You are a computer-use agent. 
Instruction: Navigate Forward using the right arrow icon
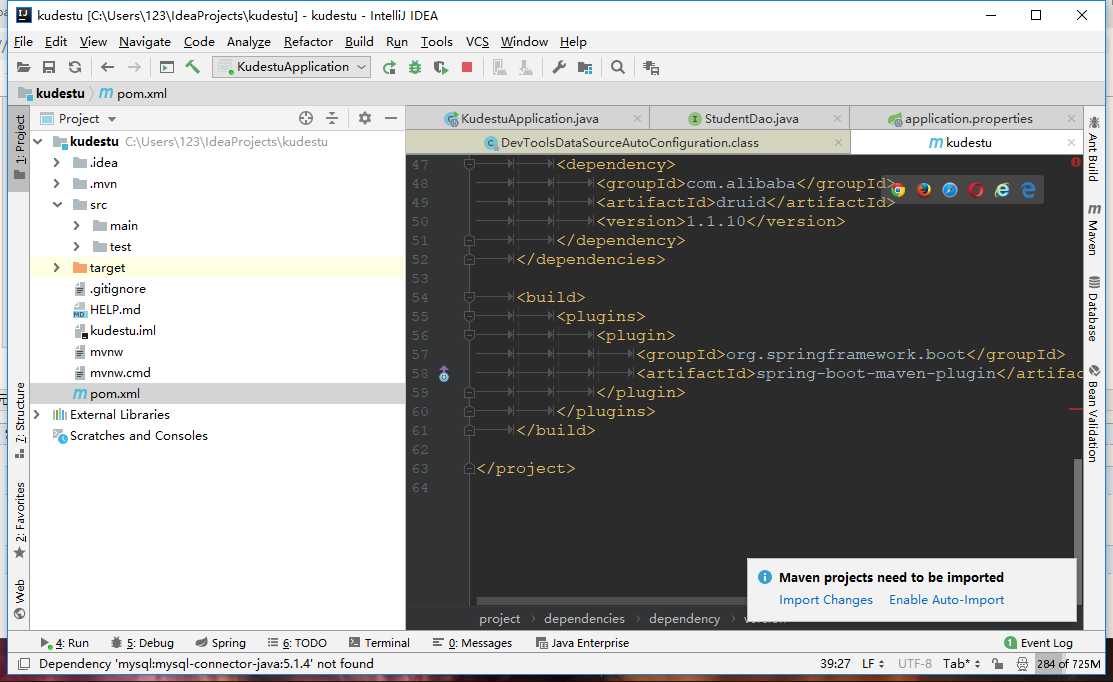[134, 67]
